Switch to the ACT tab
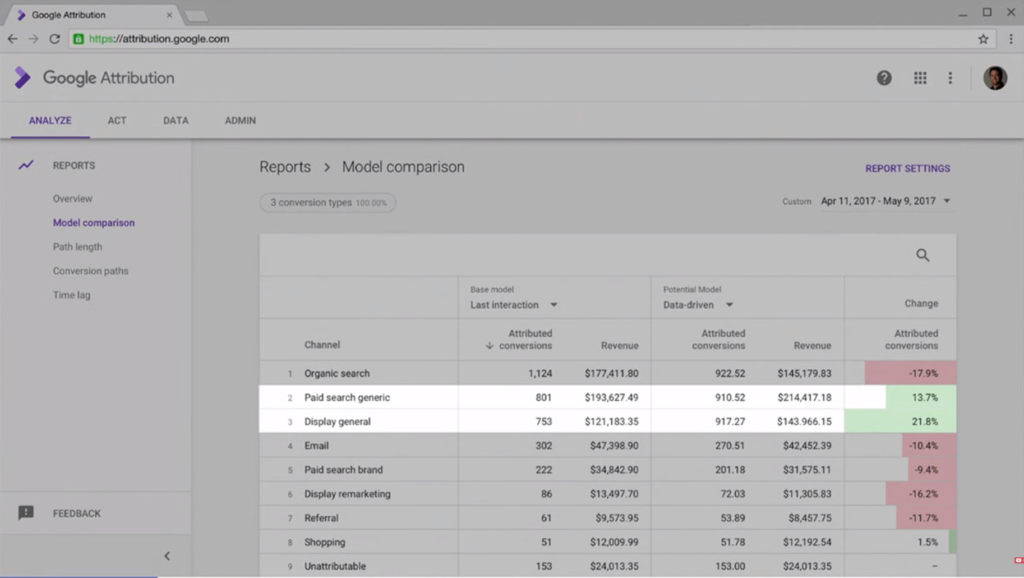 [117, 121]
